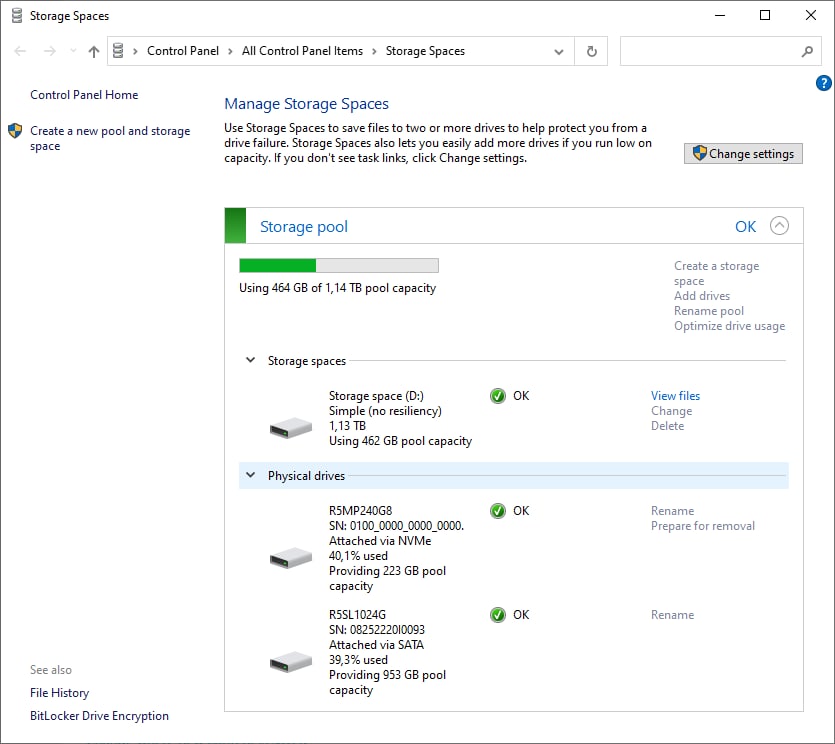
Task: Select Control Panel in the breadcrumb
Action: pos(183,51)
